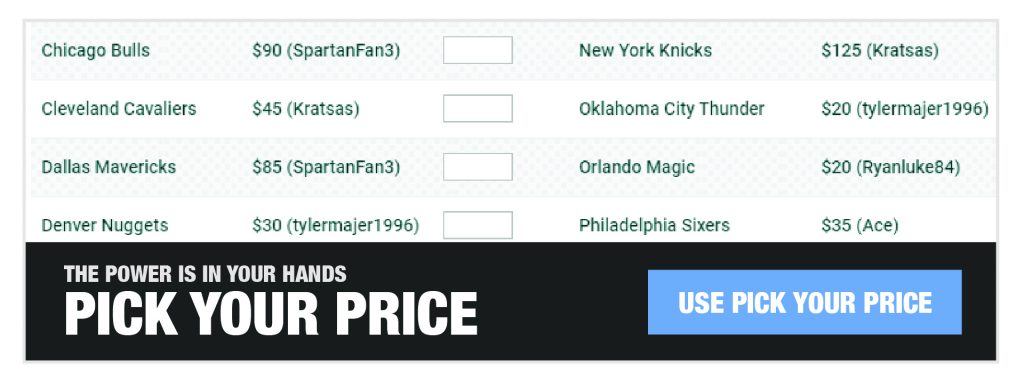Click the $125 (Kratsas) Knicks bid
The width and height of the screenshot is (1024, 372).
880,50
